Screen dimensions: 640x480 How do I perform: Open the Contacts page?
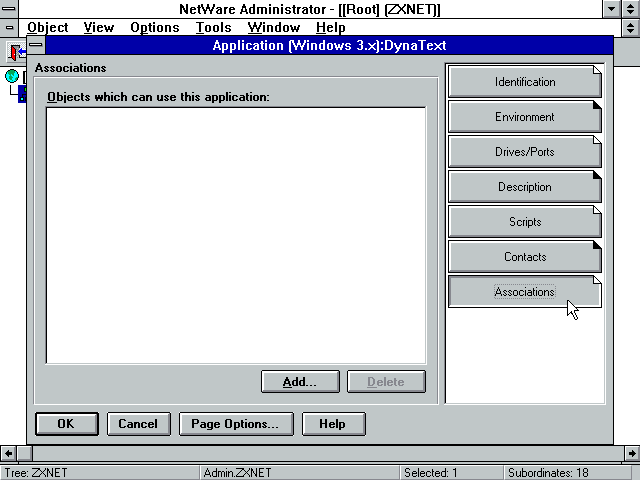[x=524, y=257]
